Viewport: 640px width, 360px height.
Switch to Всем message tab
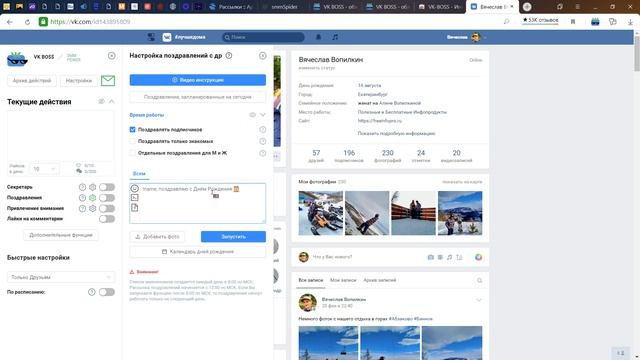point(139,173)
